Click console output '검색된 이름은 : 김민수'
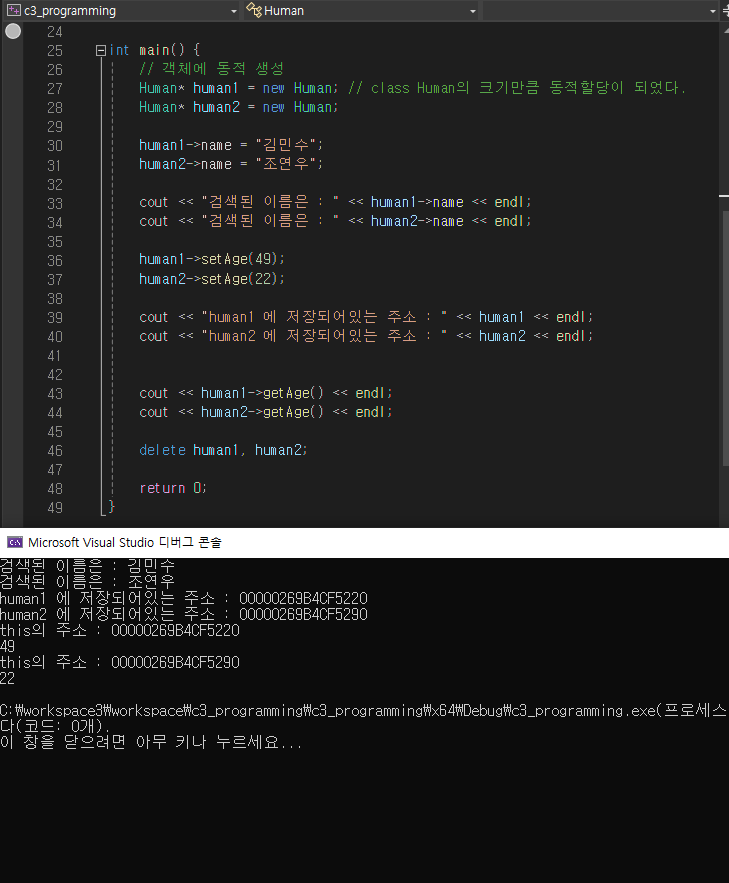729x883 pixels. pos(87,565)
